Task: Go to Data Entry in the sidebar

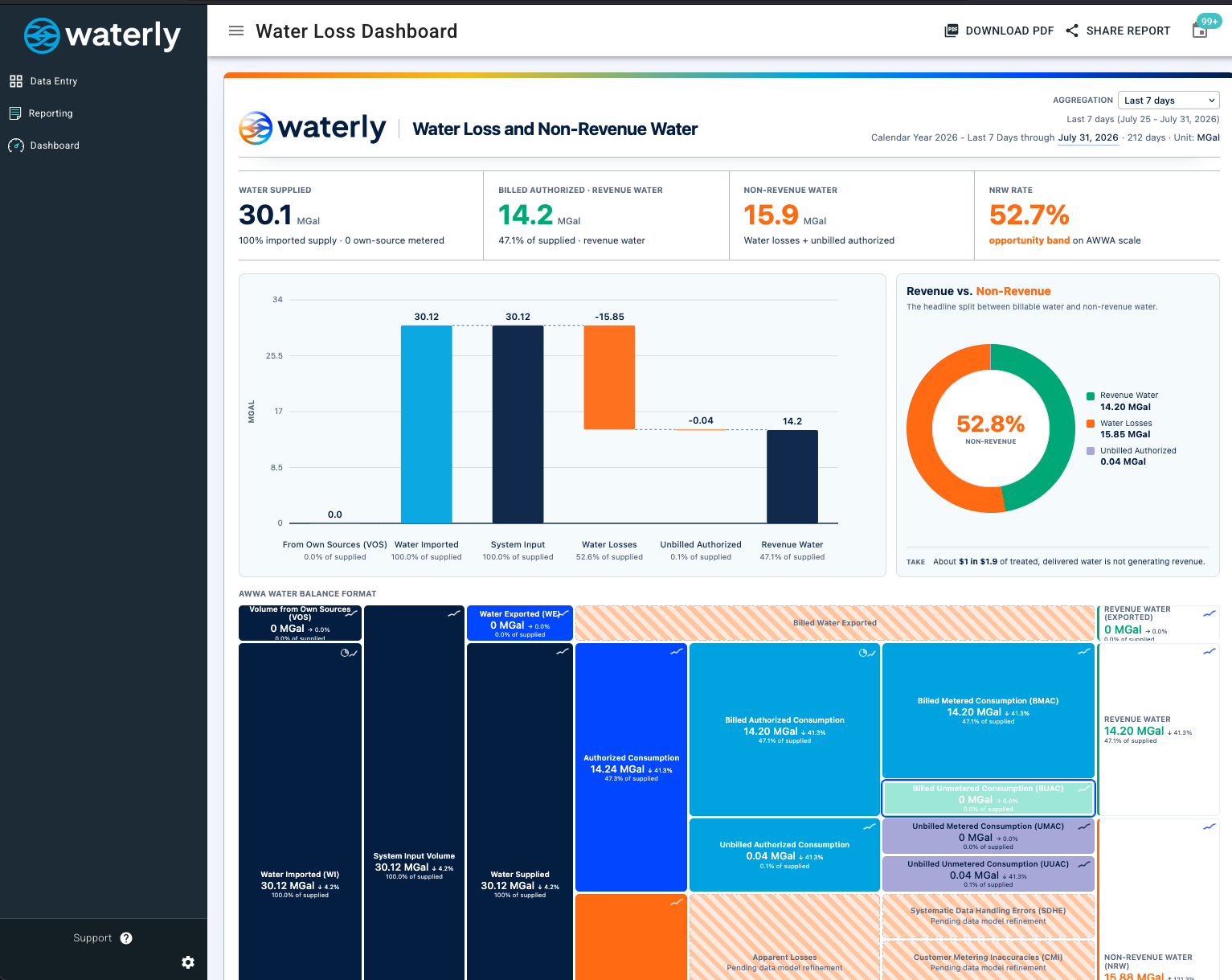Action: coord(54,81)
